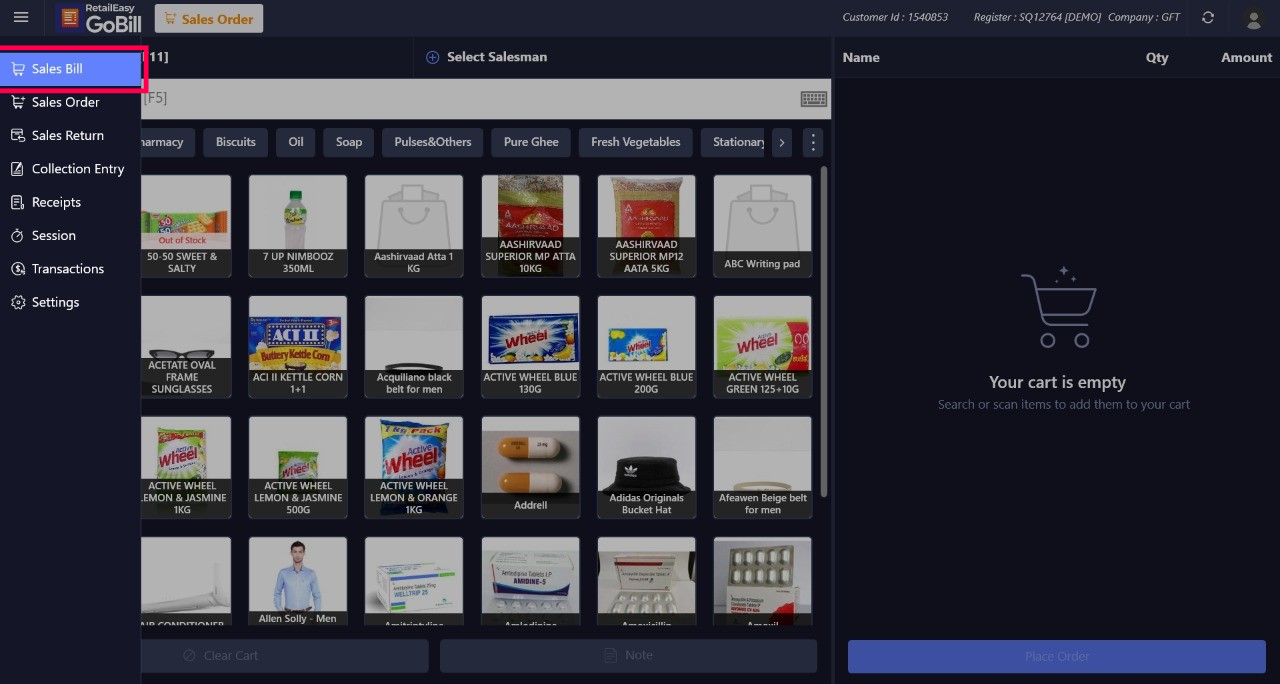Click the Company : GFT text

[x=1144, y=17]
